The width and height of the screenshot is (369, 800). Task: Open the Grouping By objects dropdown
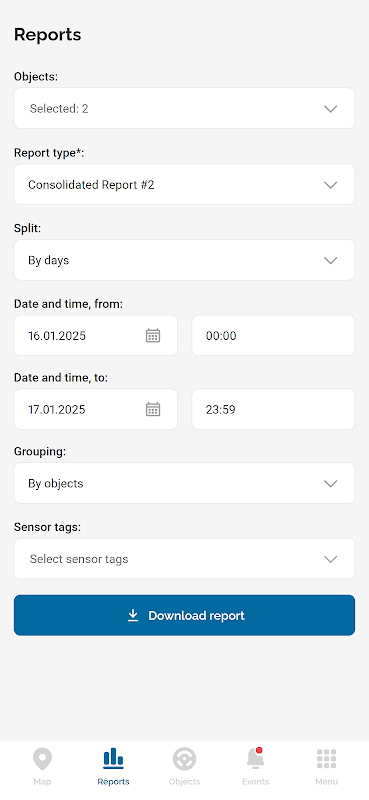[x=184, y=483]
